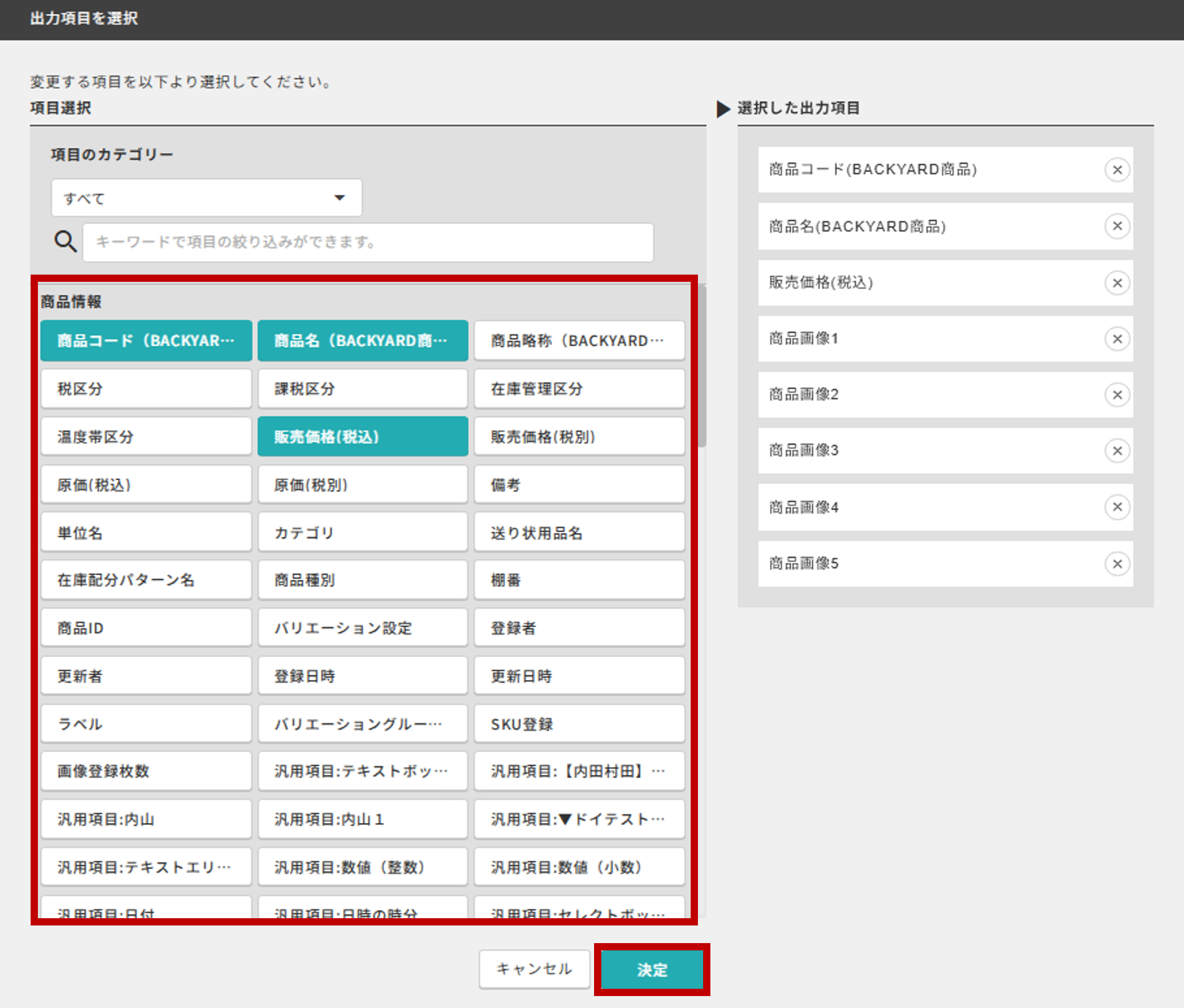Click the キャンセル button

[x=534, y=969]
